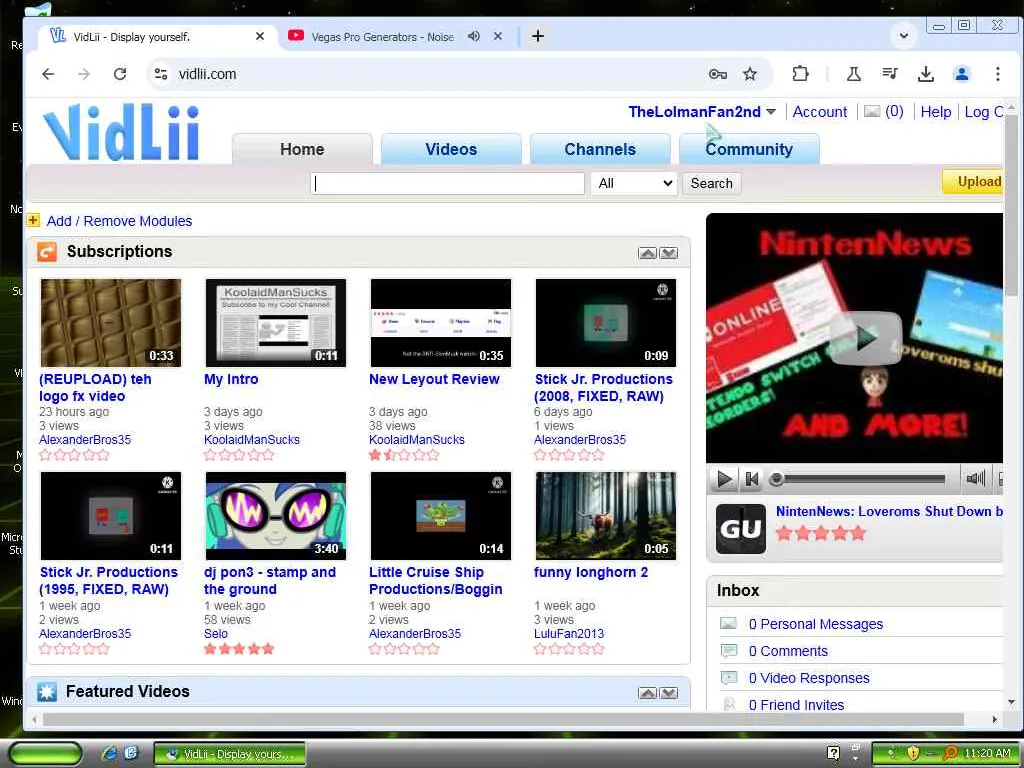This screenshot has width=1024, height=768.
Task: Click the yellow Upload button
Action: point(973,182)
